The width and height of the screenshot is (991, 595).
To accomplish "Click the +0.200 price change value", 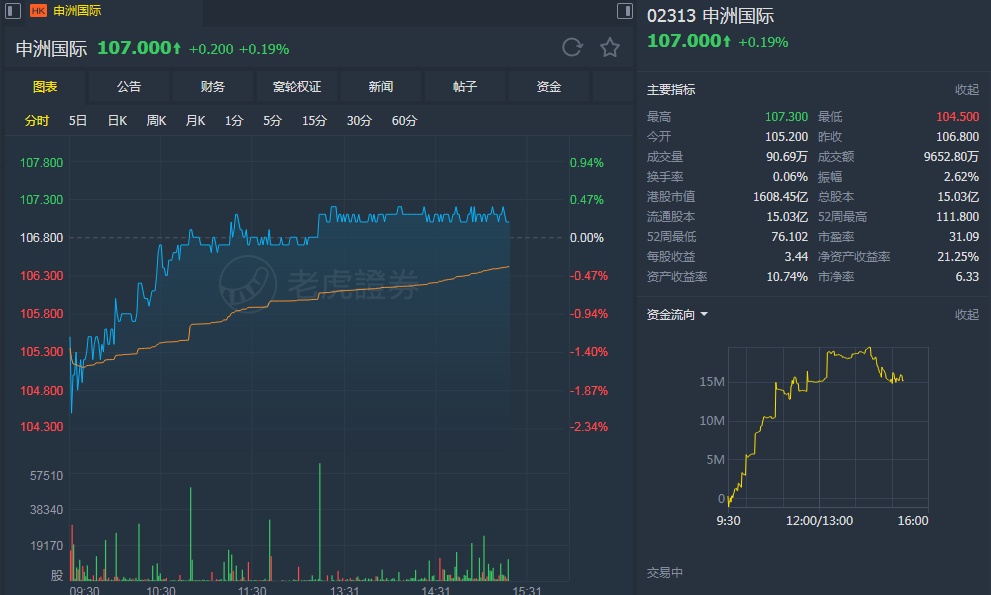I will (211, 49).
